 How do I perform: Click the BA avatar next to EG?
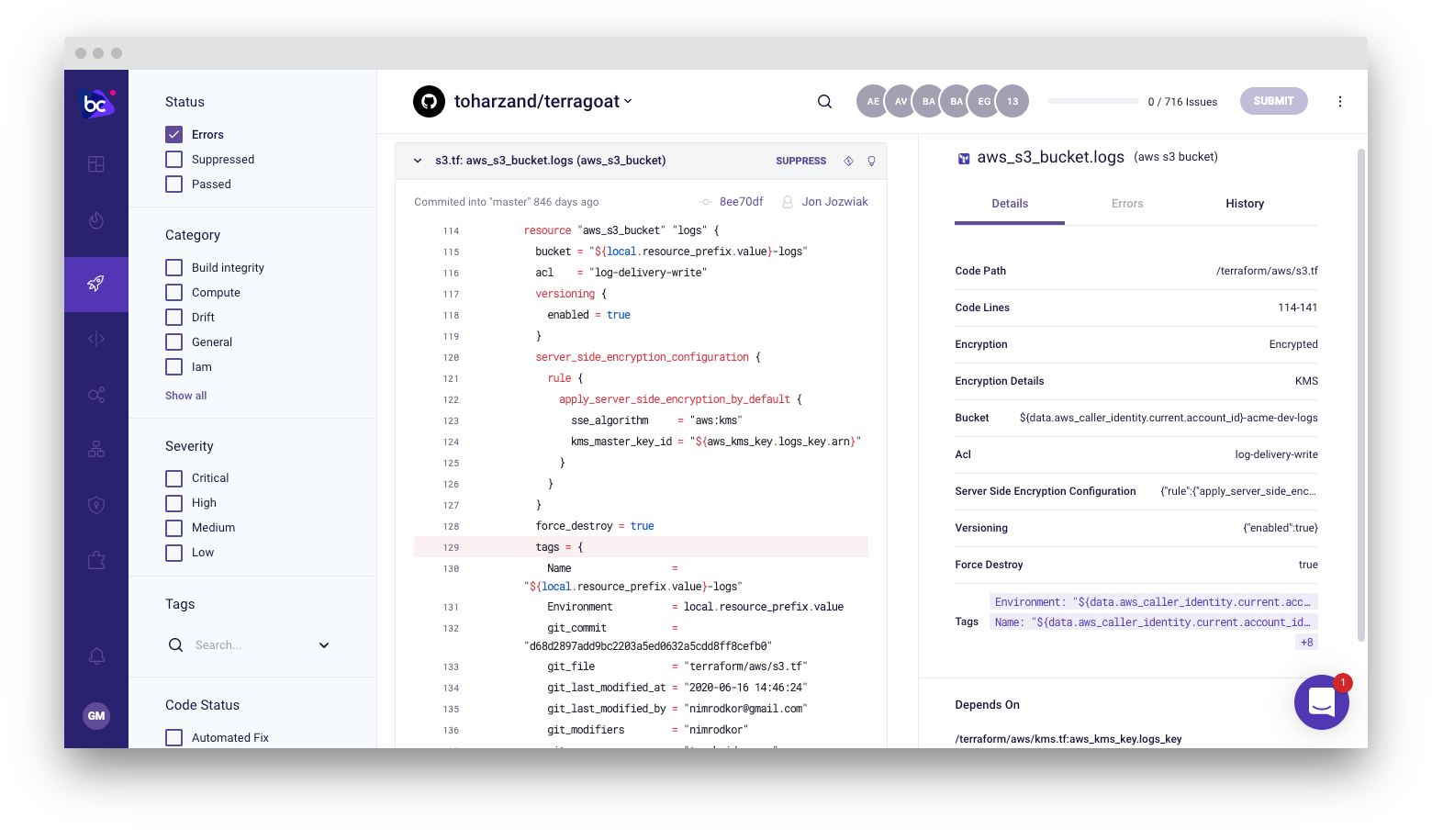click(957, 101)
